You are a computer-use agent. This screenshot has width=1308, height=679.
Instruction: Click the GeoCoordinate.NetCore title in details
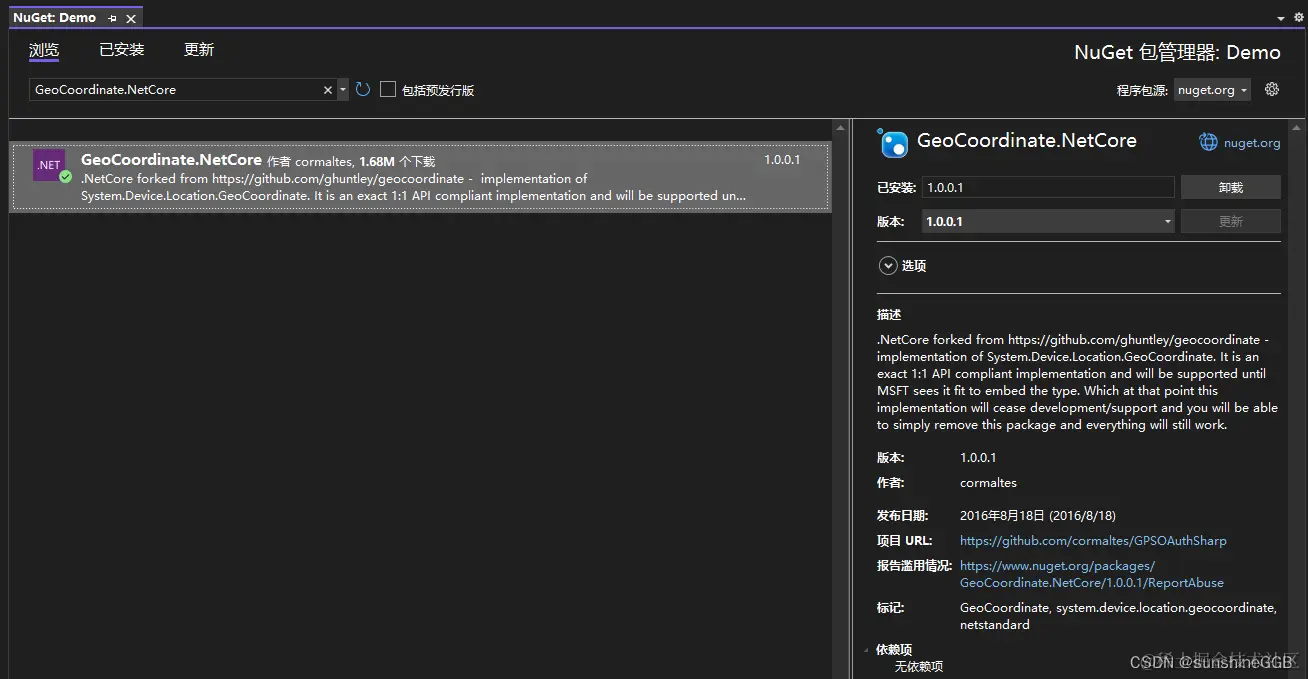pyautogui.click(x=1027, y=141)
